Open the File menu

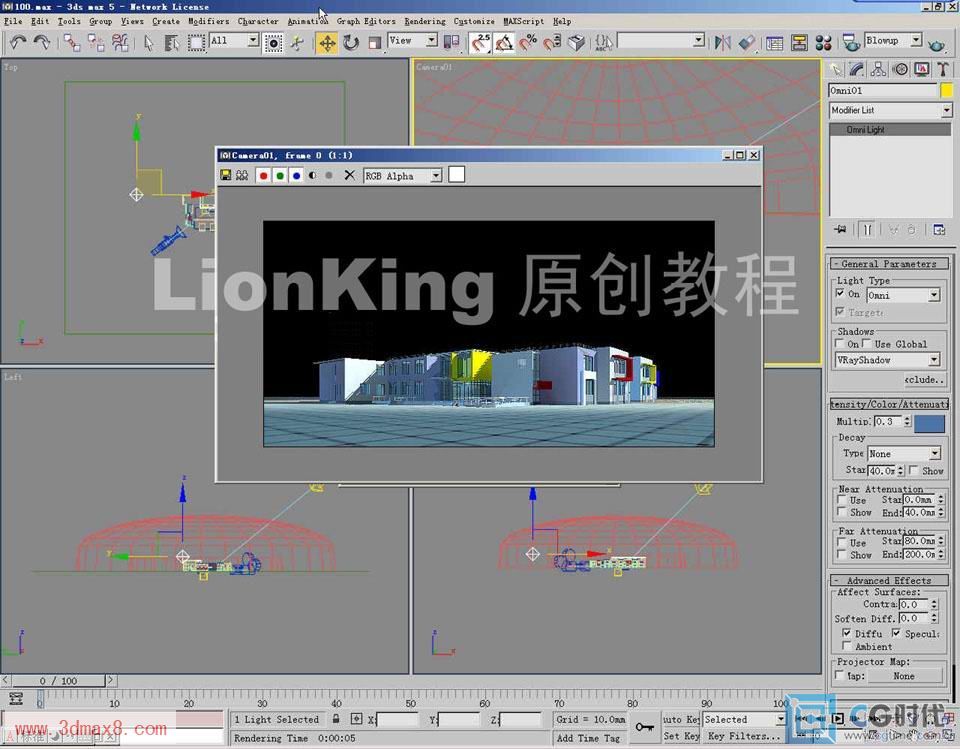point(13,21)
